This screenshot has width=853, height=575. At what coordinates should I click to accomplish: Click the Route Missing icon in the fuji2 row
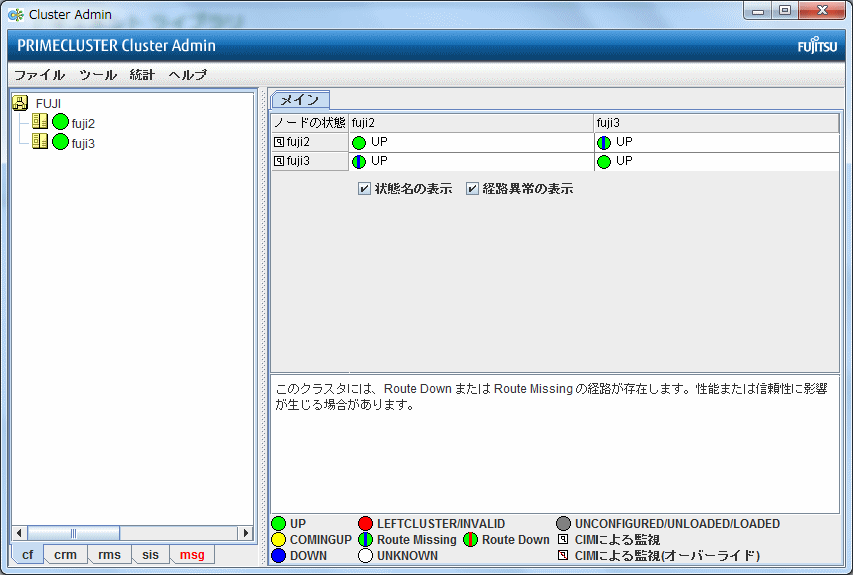click(x=604, y=142)
